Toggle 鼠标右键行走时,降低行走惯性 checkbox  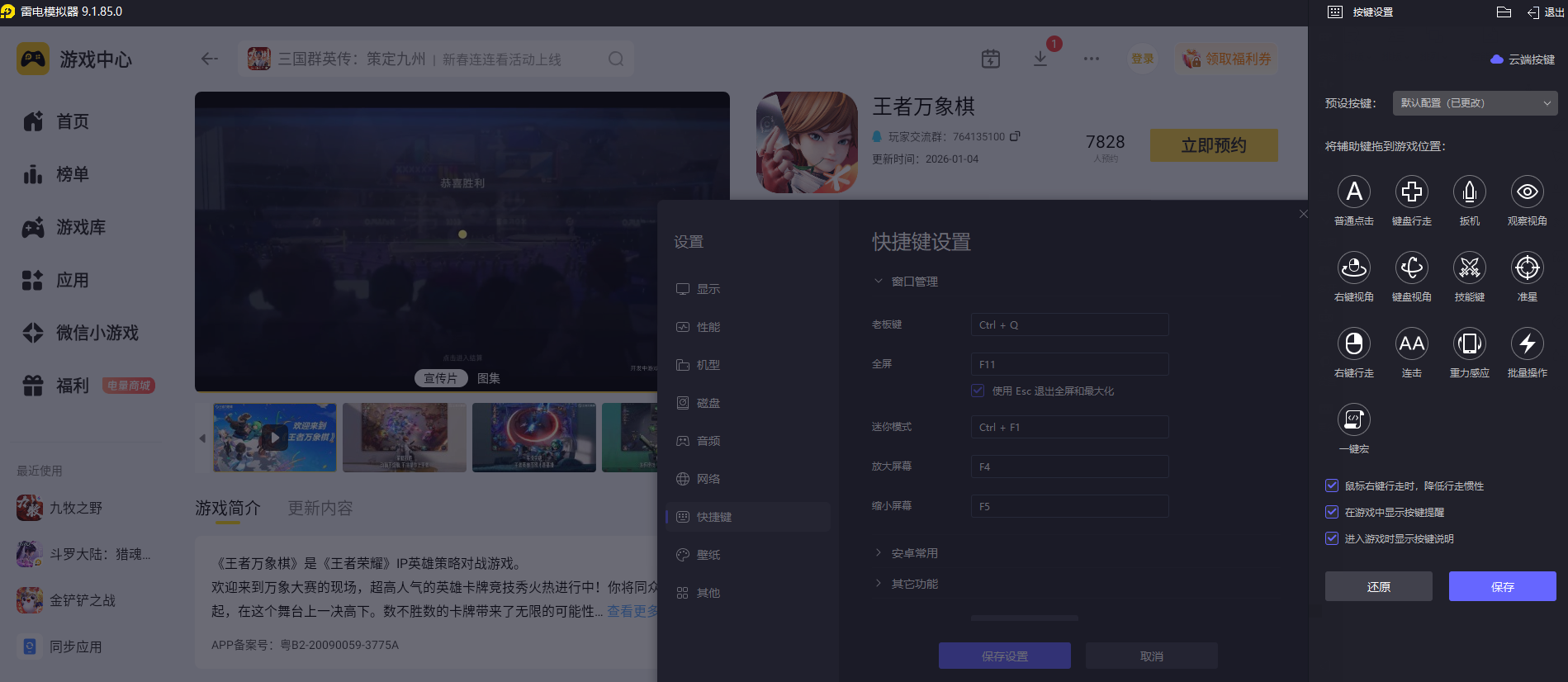[1332, 485]
